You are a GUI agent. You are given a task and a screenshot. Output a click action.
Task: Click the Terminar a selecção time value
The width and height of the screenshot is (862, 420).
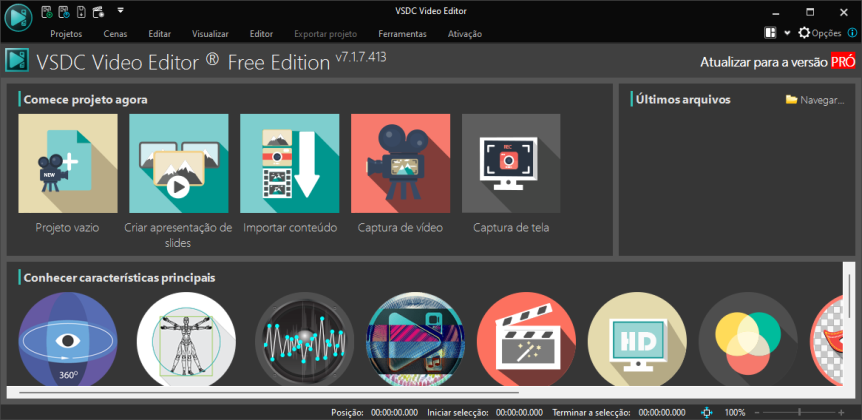(662, 412)
